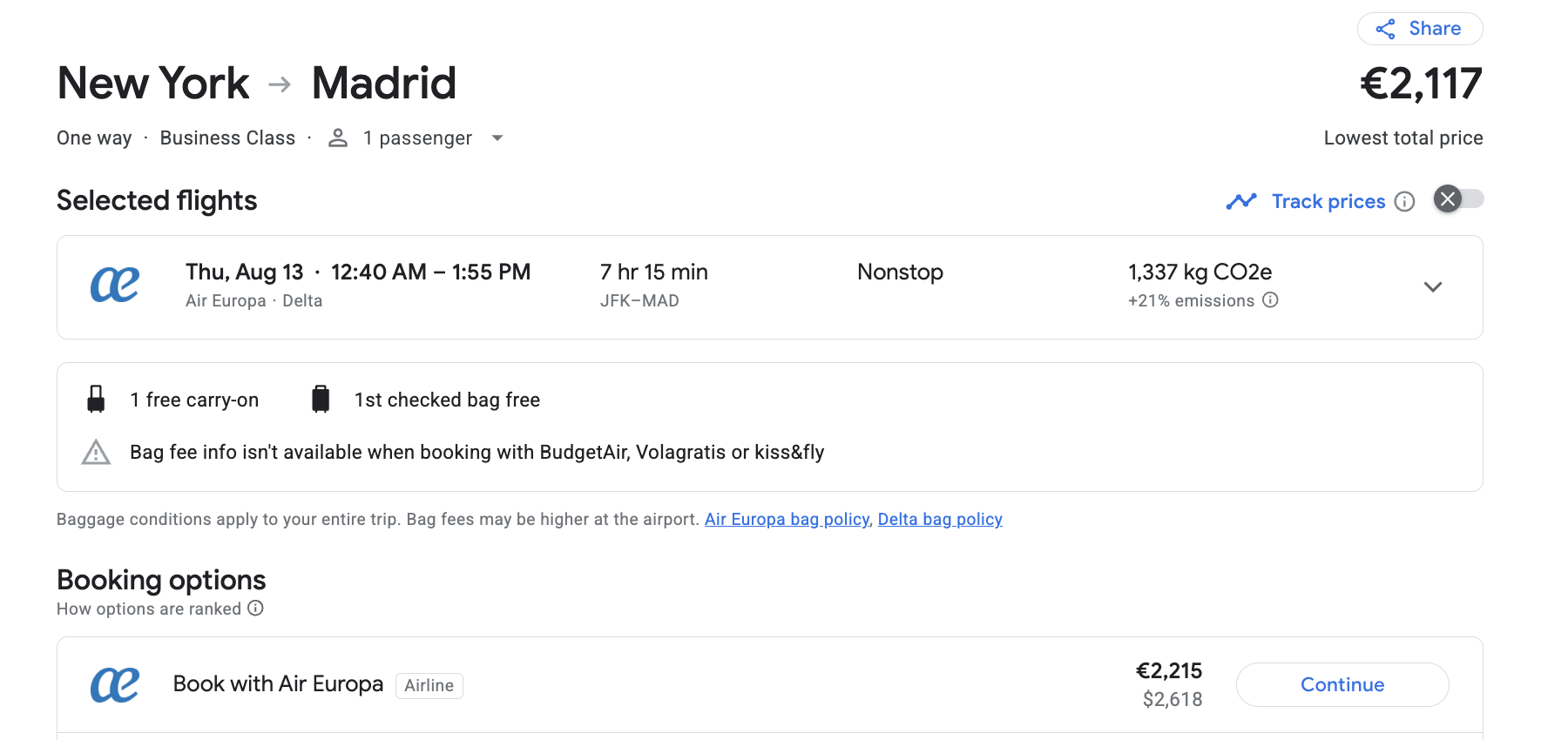The height and width of the screenshot is (740, 1568).
Task: Click the Air Europa logo in selected flight
Action: click(115, 285)
